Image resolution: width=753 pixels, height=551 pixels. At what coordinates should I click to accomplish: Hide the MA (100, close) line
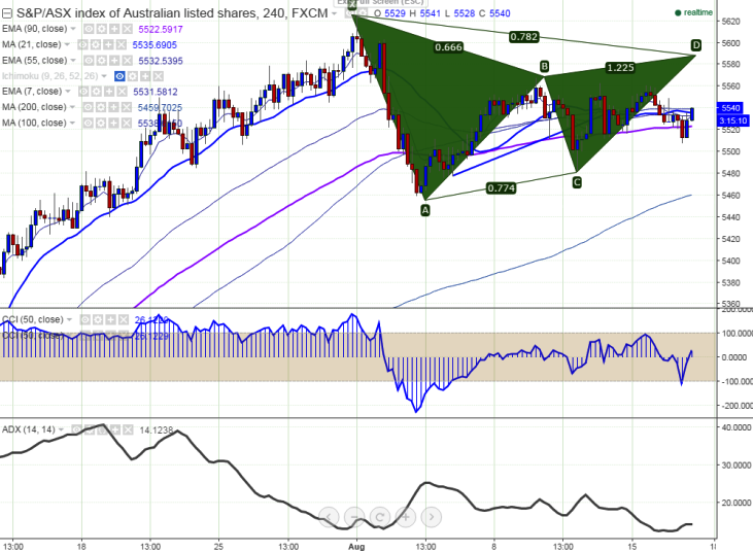pyautogui.click(x=88, y=123)
